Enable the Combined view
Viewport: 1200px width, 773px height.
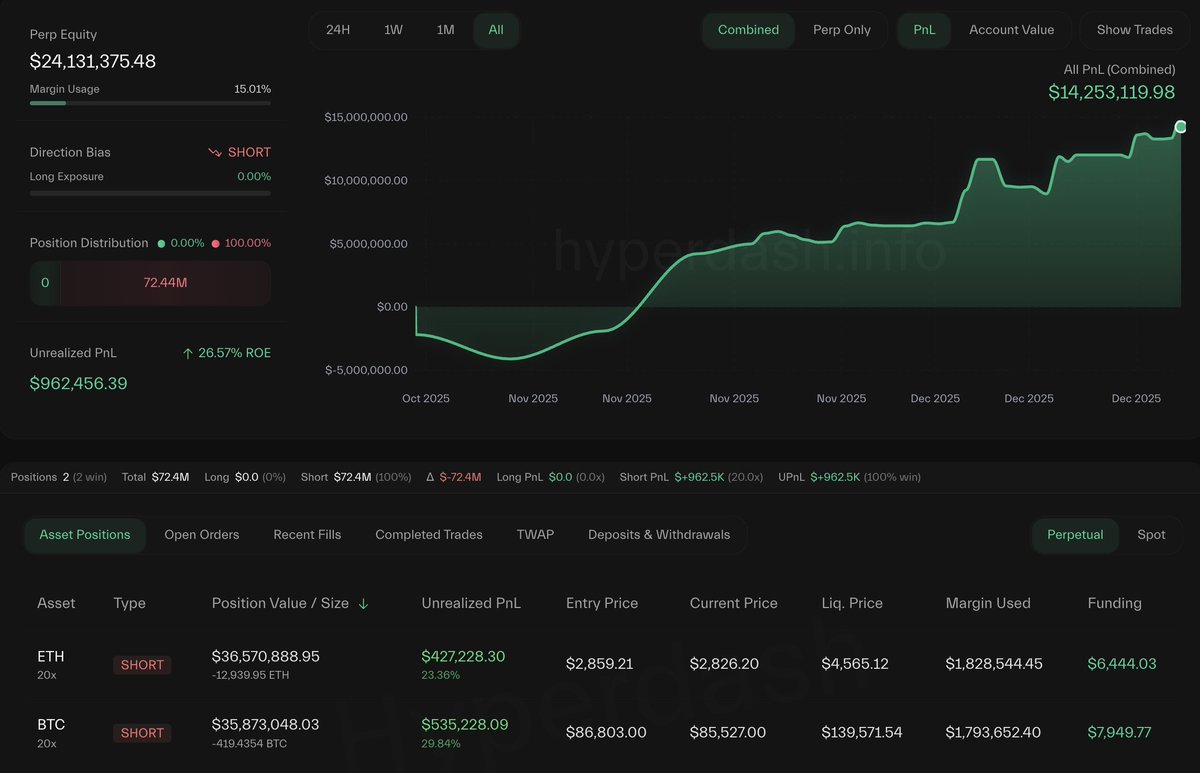(x=748, y=30)
